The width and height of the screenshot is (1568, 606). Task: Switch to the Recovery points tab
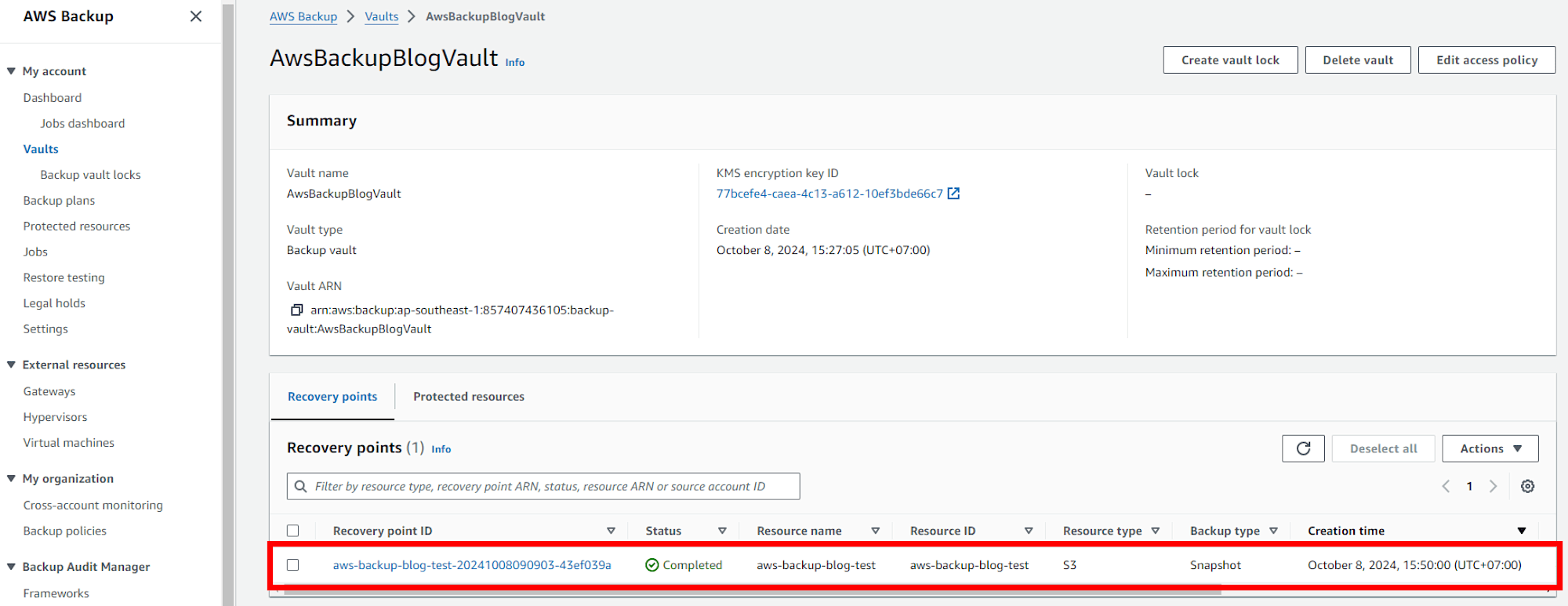[x=332, y=397]
